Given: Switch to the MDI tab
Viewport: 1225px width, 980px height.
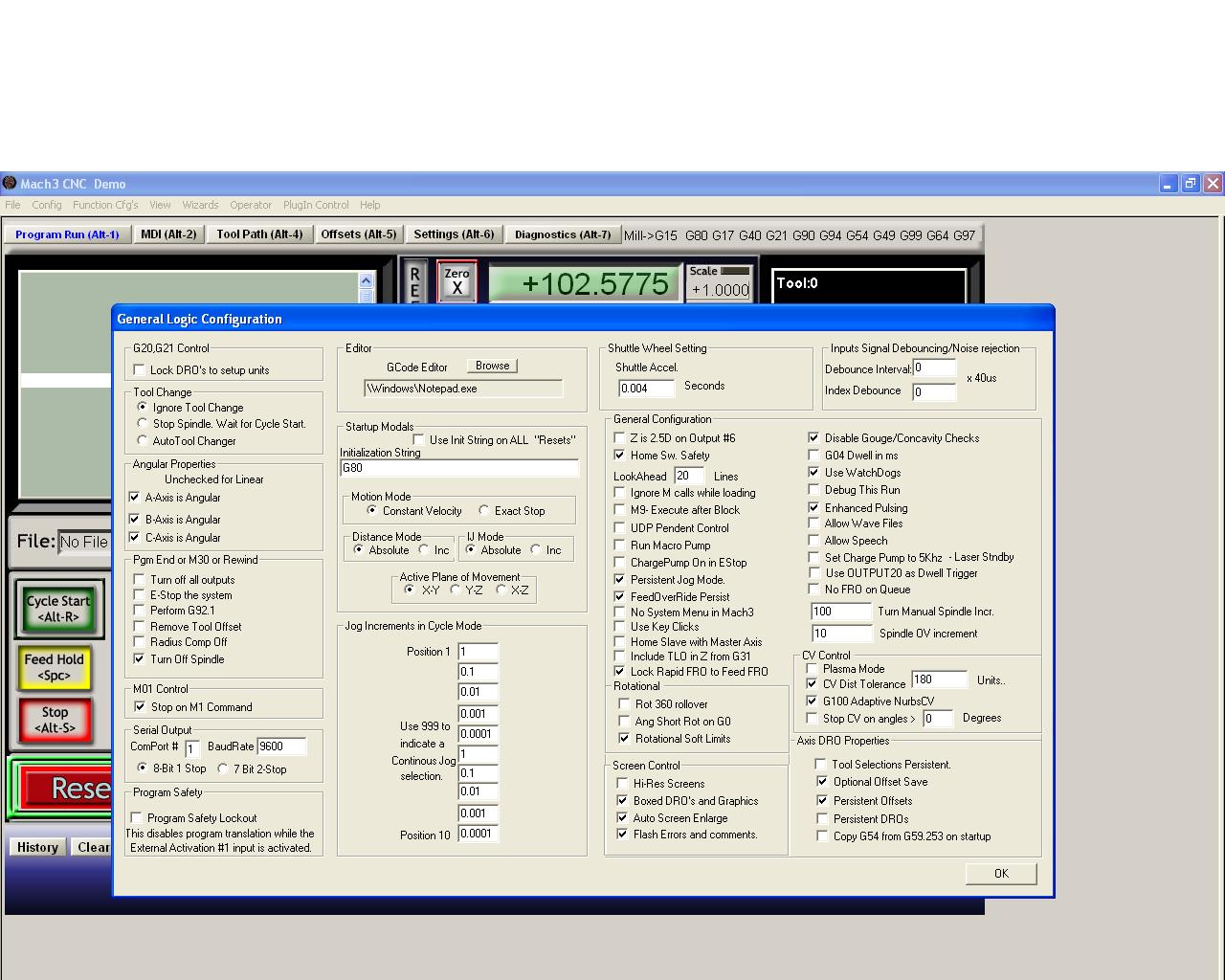Looking at the screenshot, I should click(x=168, y=234).
